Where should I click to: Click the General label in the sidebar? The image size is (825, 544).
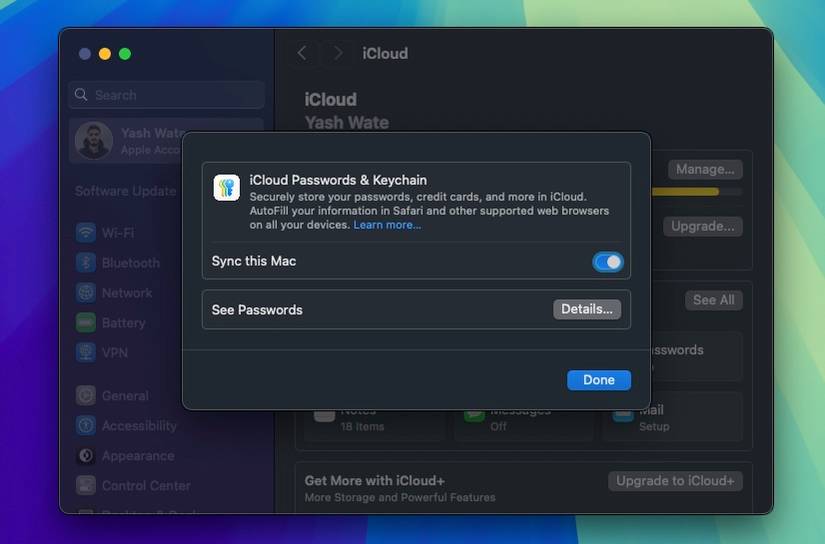(x=125, y=396)
